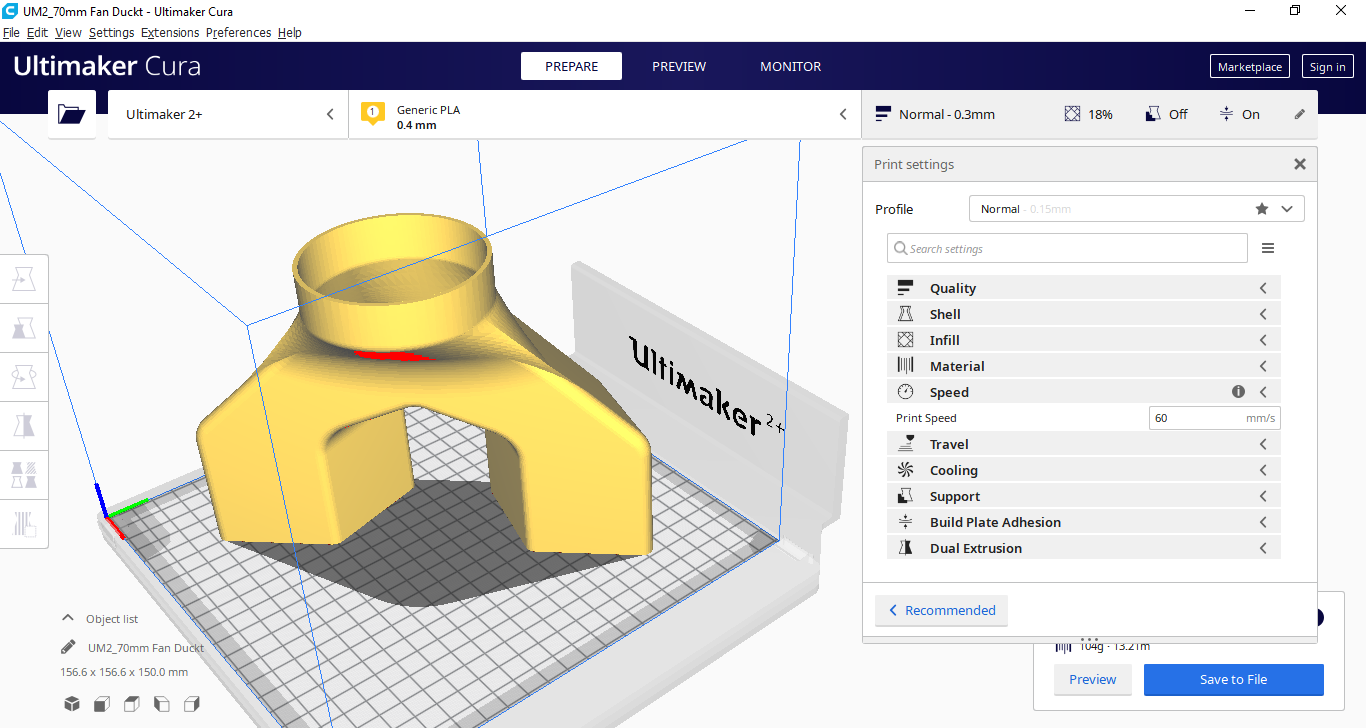The height and width of the screenshot is (728, 1366).
Task: Switch to left side view icon
Action: pos(162,704)
